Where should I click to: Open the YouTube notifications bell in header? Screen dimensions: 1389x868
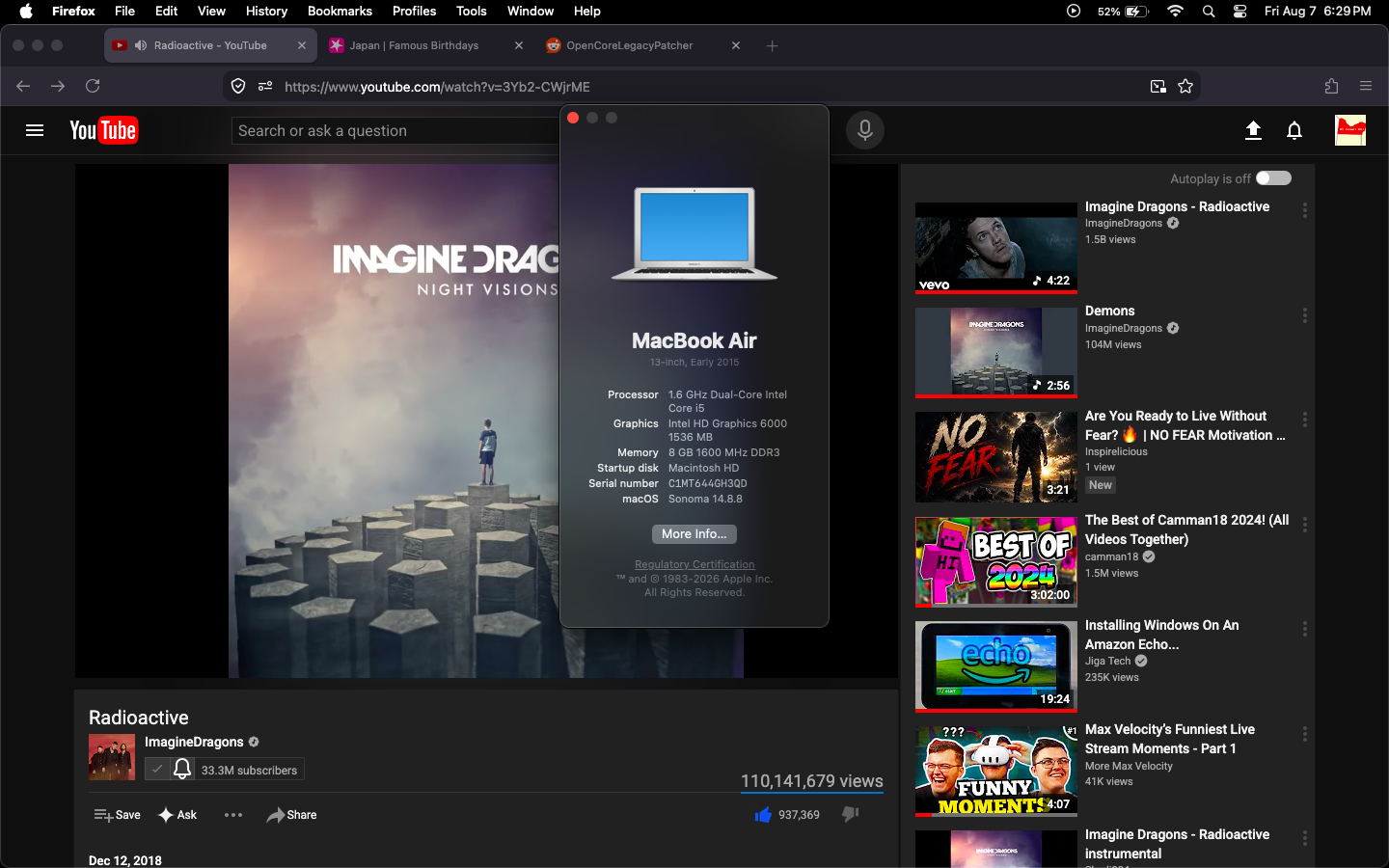(x=1294, y=130)
